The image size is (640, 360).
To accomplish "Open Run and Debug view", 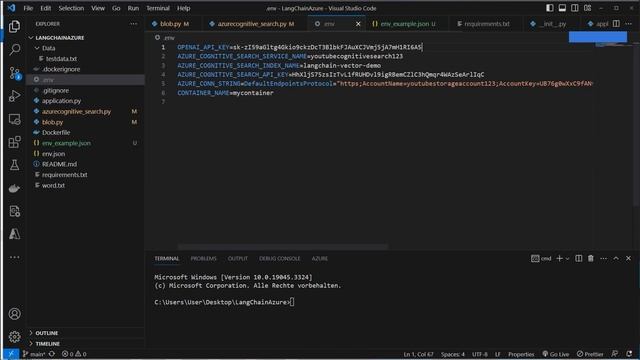I will click(14, 96).
